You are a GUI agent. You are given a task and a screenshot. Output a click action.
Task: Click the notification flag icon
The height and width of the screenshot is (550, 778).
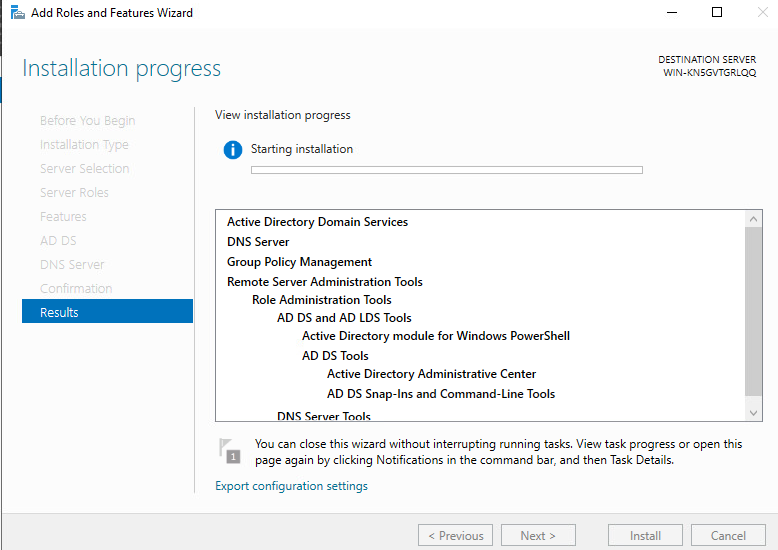point(230,451)
